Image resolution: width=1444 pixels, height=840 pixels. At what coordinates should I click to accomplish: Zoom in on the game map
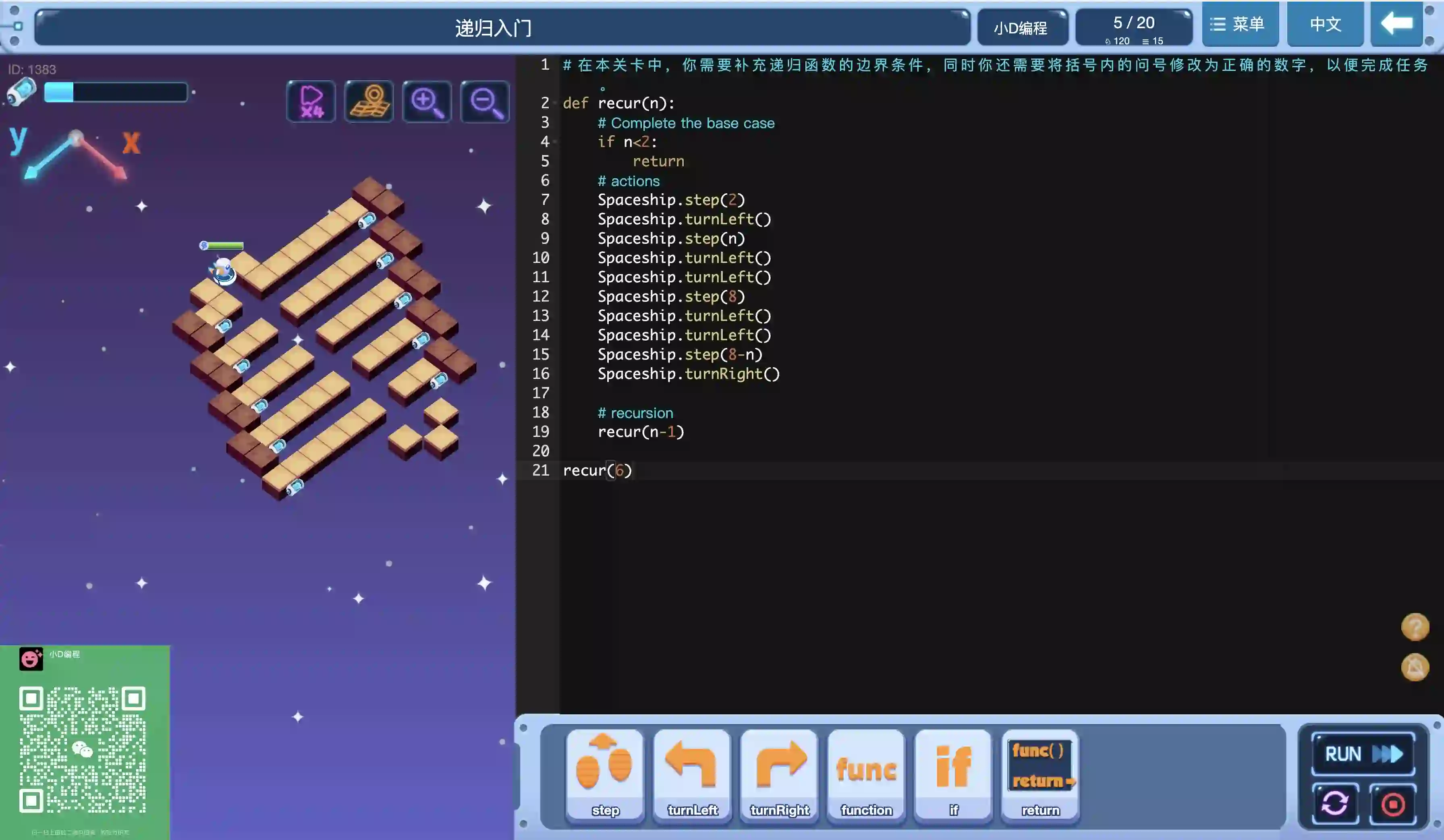pyautogui.click(x=427, y=102)
